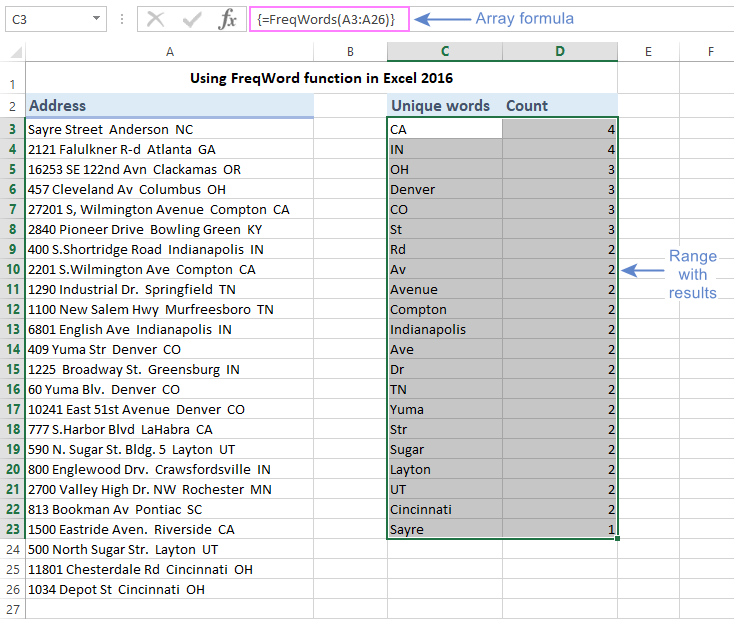Select cell '2121 Falulkner R-d Atlanta GA'
Viewport: 734px width, 619px height.
tap(169, 149)
